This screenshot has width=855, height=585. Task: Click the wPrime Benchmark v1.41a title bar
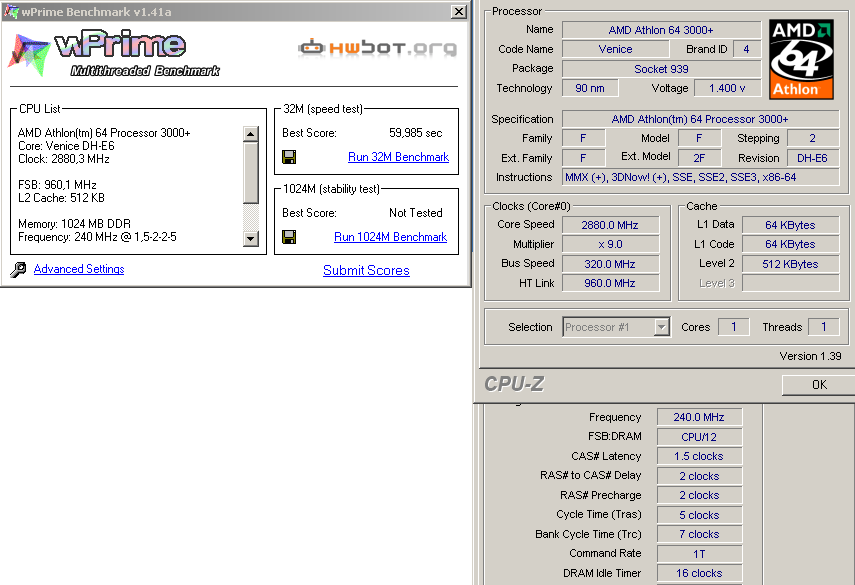[x=234, y=11]
